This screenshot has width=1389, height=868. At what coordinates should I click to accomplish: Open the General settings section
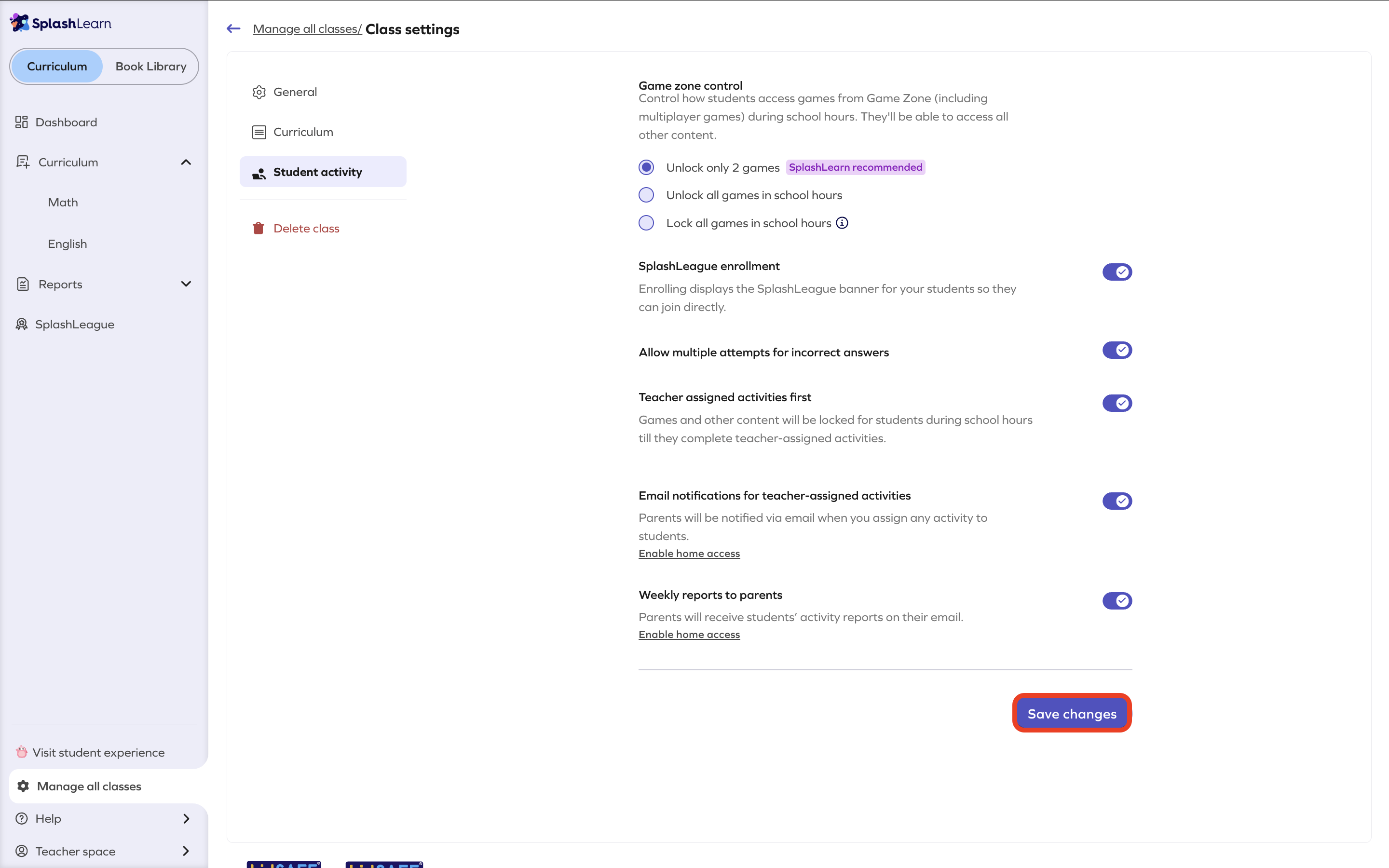click(323, 92)
